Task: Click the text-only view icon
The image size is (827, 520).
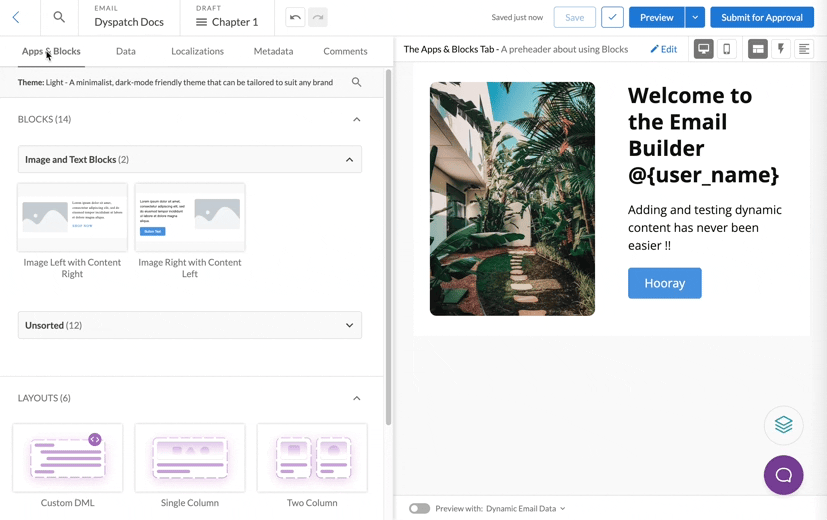Action: (x=804, y=49)
